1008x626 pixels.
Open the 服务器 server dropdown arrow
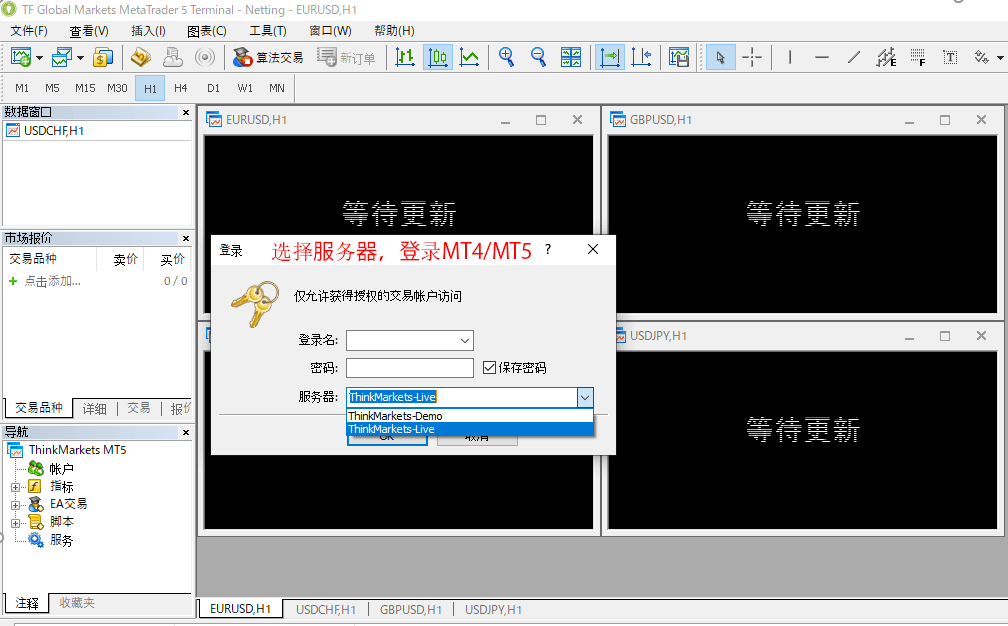click(584, 397)
